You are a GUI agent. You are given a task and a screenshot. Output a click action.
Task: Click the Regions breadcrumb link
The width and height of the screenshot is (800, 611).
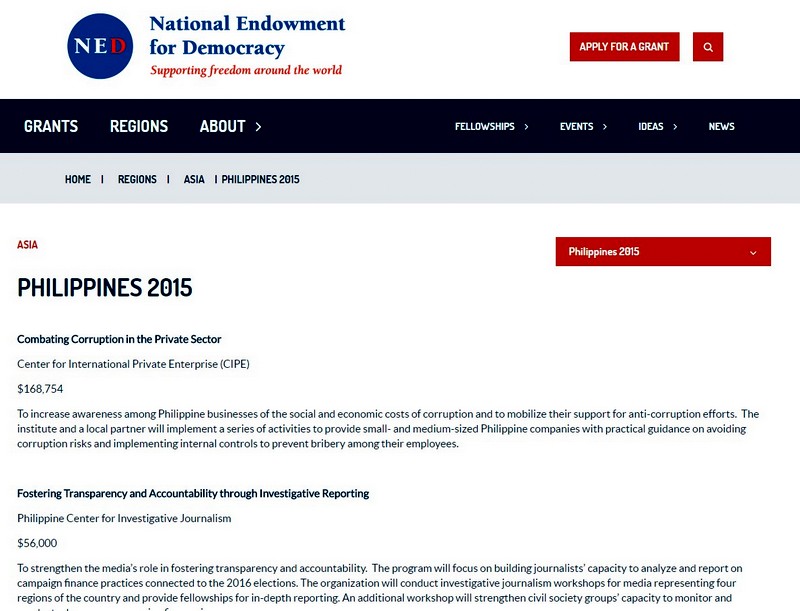137,180
